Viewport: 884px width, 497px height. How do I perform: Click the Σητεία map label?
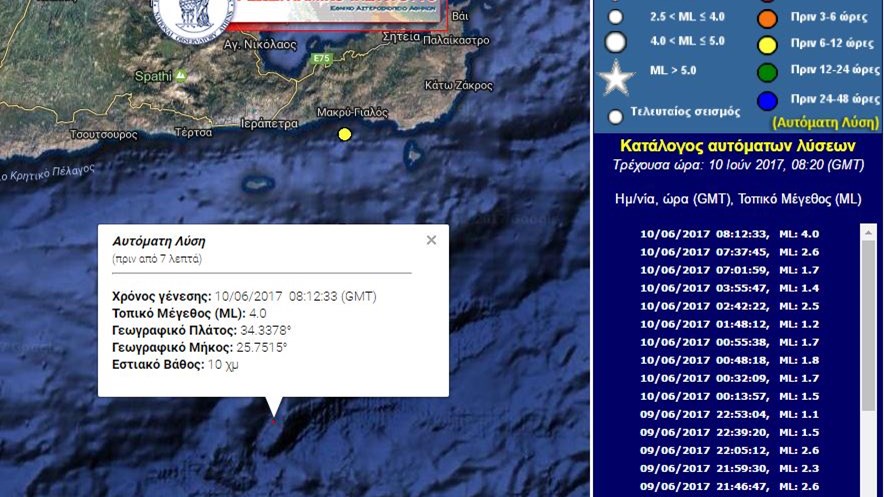(x=401, y=37)
